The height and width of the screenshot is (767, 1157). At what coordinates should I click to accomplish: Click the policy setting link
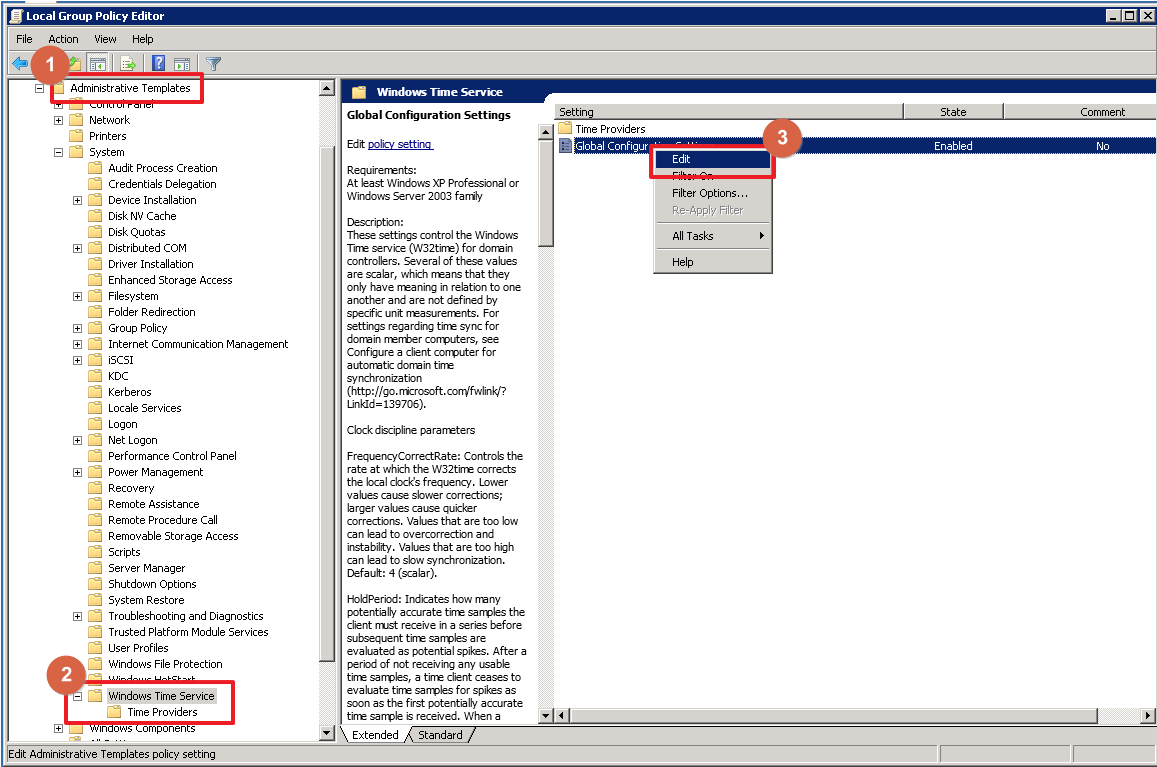pyautogui.click(x=400, y=144)
